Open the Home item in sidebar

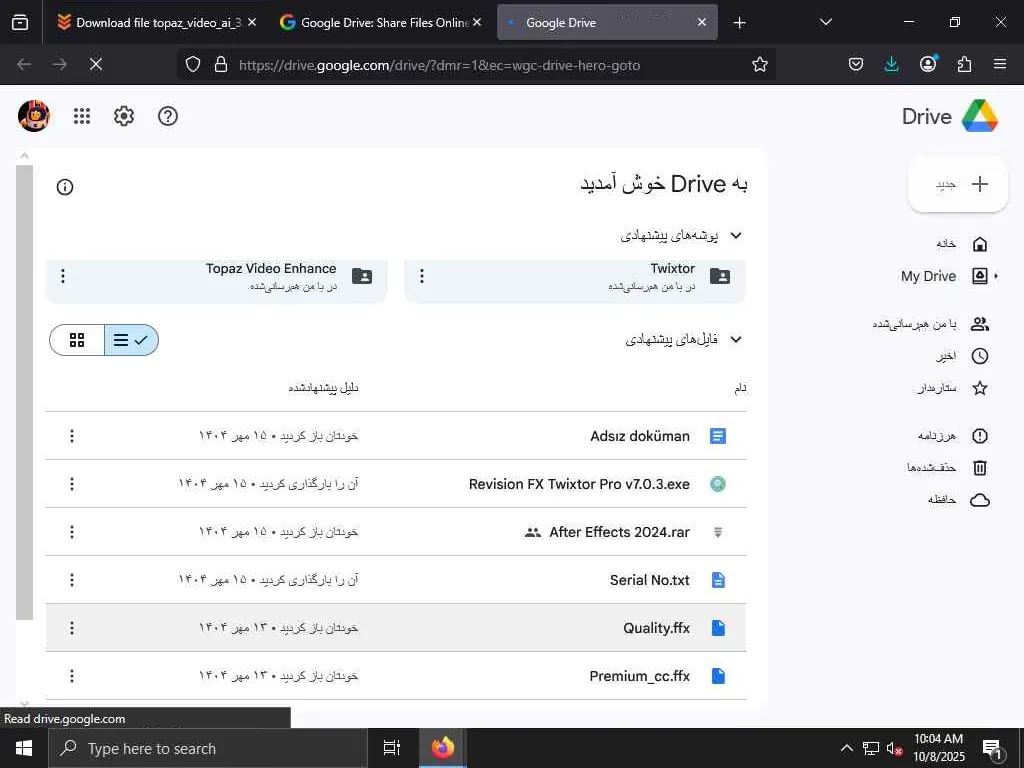click(x=963, y=244)
